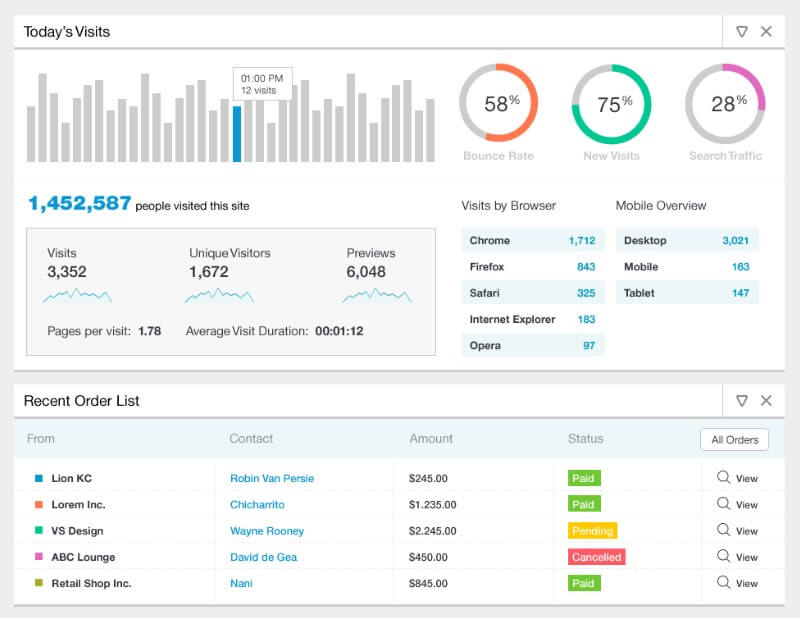Screen dimensions: 800x618
Task: Select the Desktop row in Mobile Overview
Action: tap(686, 240)
